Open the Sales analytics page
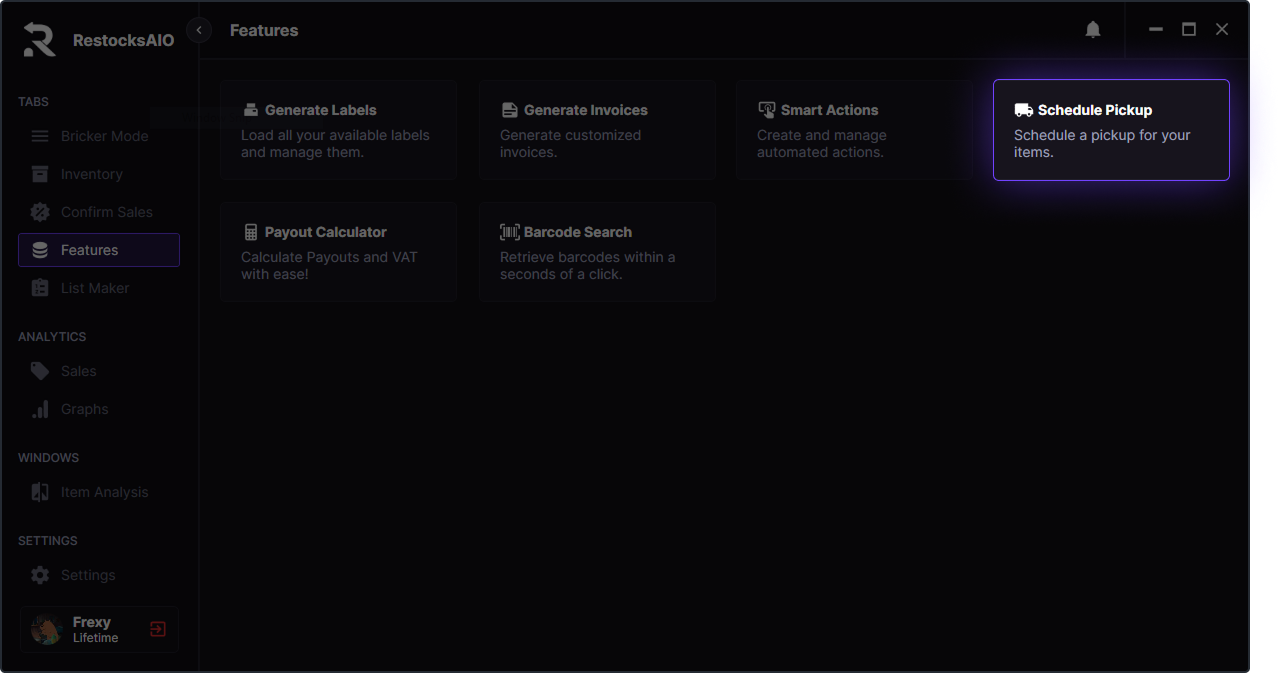The width and height of the screenshot is (1281, 673). (78, 371)
